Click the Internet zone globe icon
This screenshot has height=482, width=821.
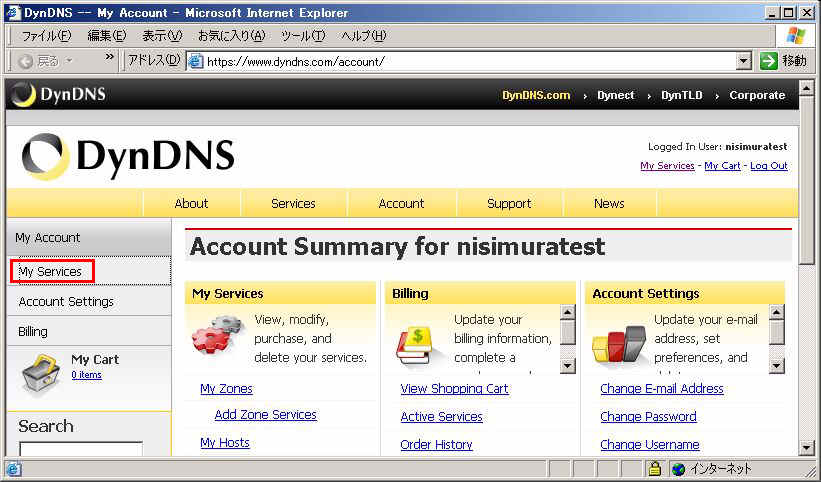(x=679, y=468)
